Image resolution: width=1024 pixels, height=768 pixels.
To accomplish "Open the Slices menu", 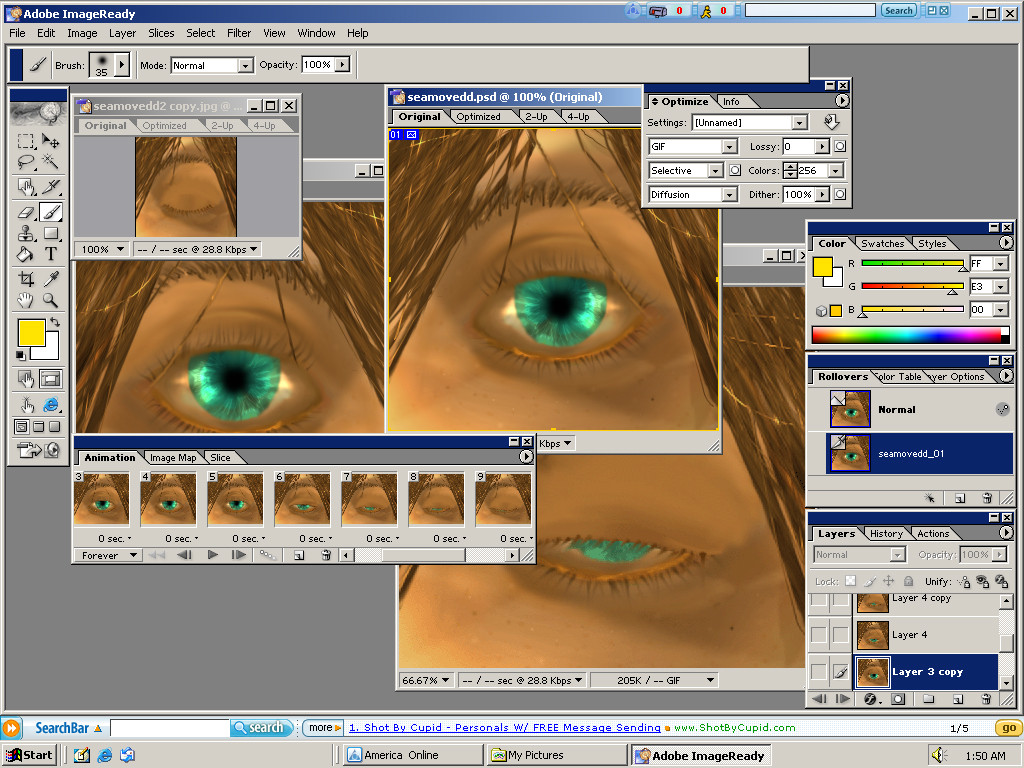I will click(x=161, y=33).
